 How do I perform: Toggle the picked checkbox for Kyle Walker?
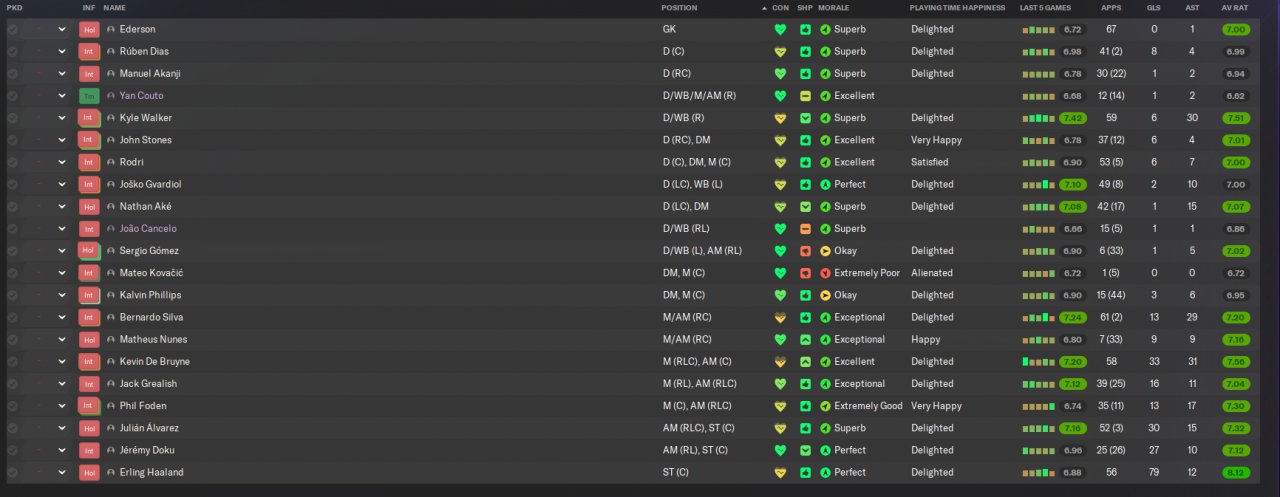tap(12, 118)
